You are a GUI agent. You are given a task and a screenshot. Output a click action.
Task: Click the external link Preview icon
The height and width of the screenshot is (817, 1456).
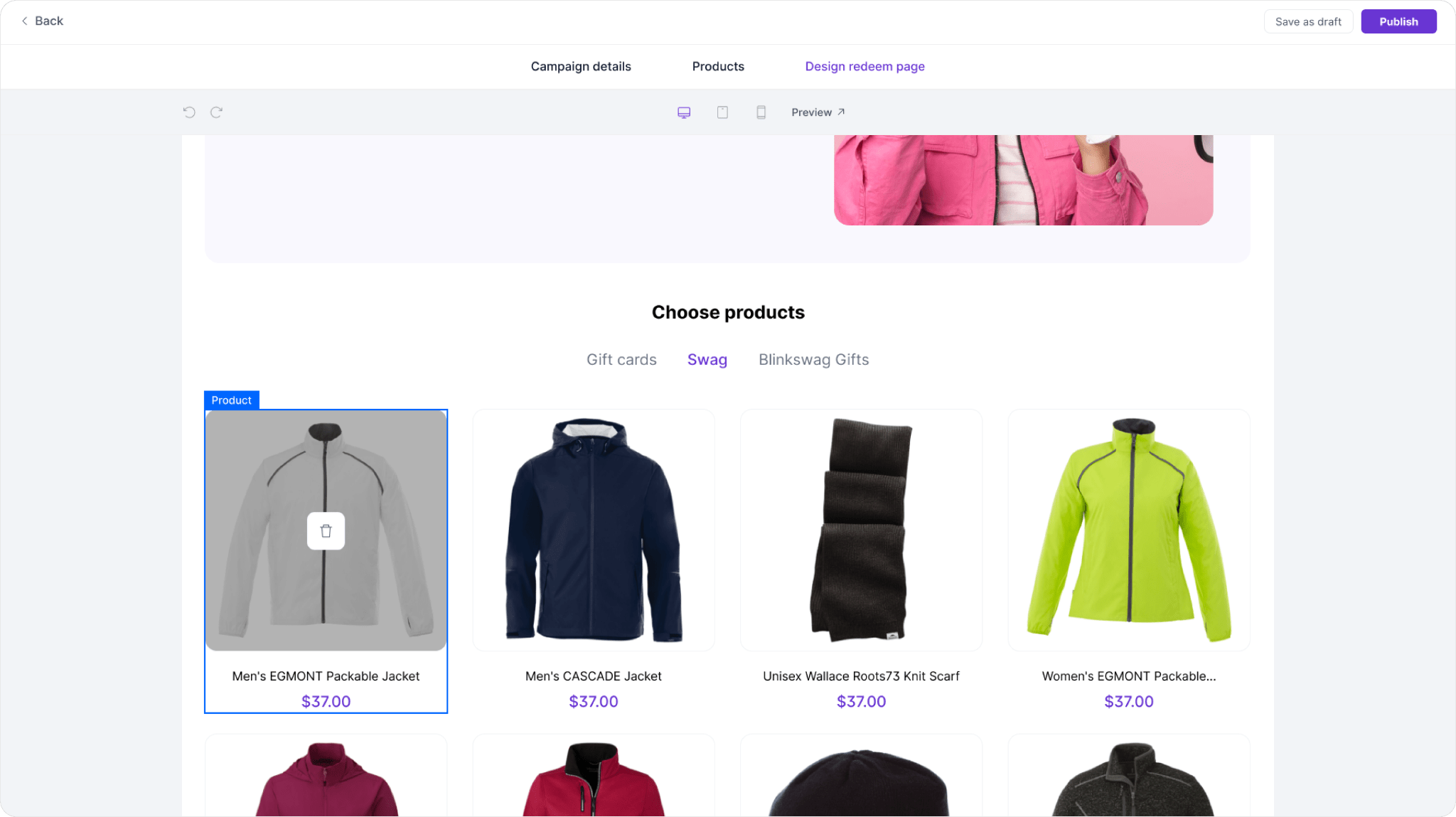pyautogui.click(x=840, y=112)
